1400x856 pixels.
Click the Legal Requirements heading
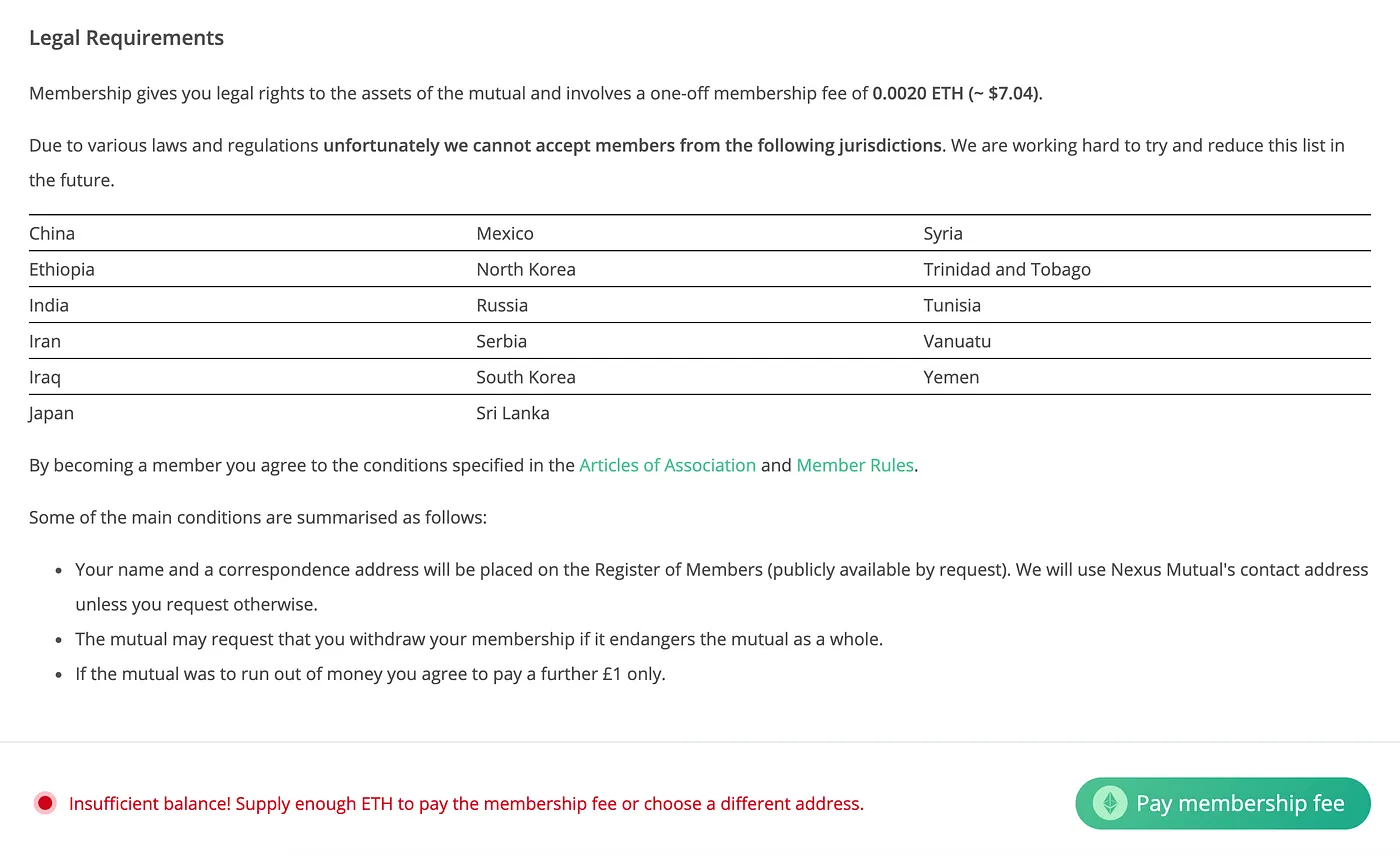click(x=126, y=38)
